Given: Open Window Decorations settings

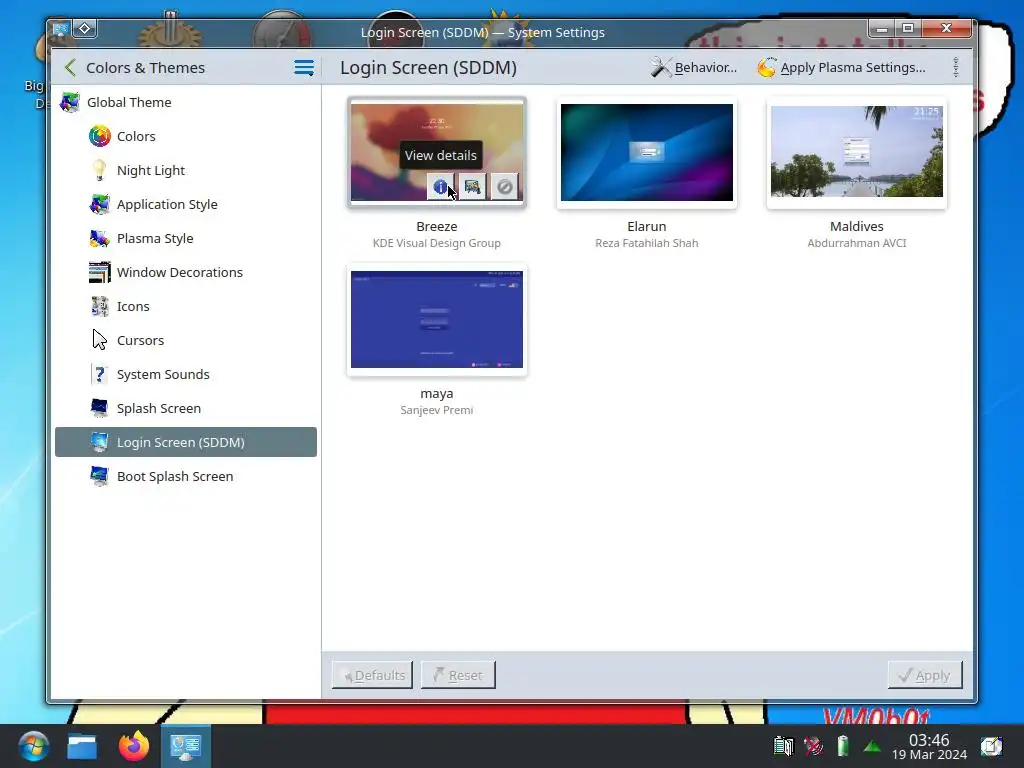Looking at the screenshot, I should (x=186, y=272).
